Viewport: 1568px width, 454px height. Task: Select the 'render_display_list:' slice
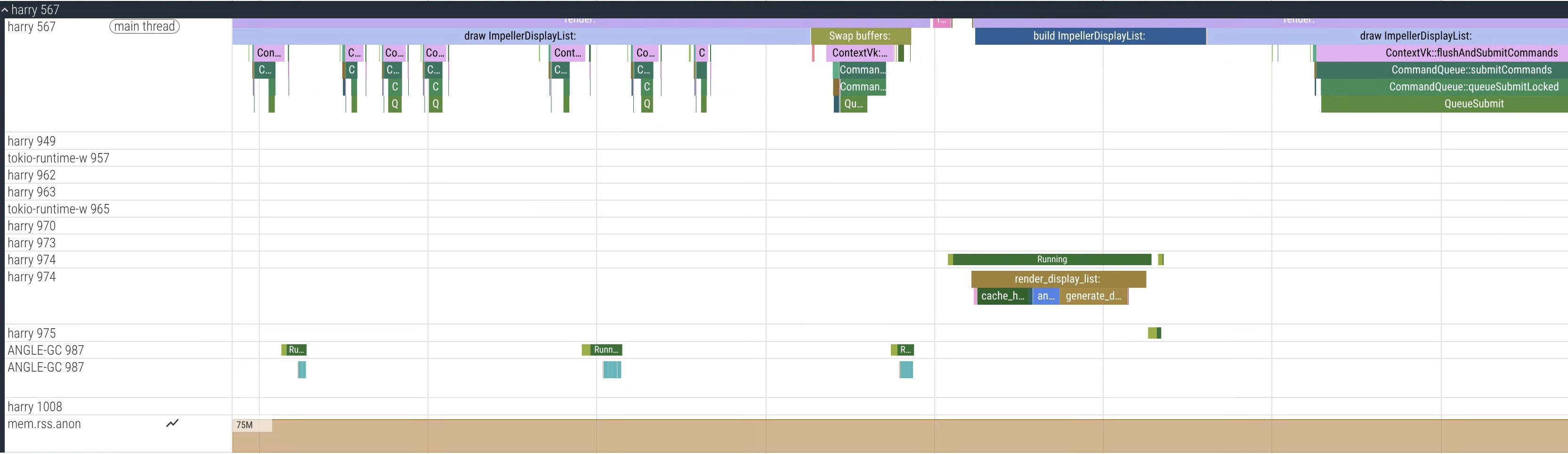(1059, 279)
